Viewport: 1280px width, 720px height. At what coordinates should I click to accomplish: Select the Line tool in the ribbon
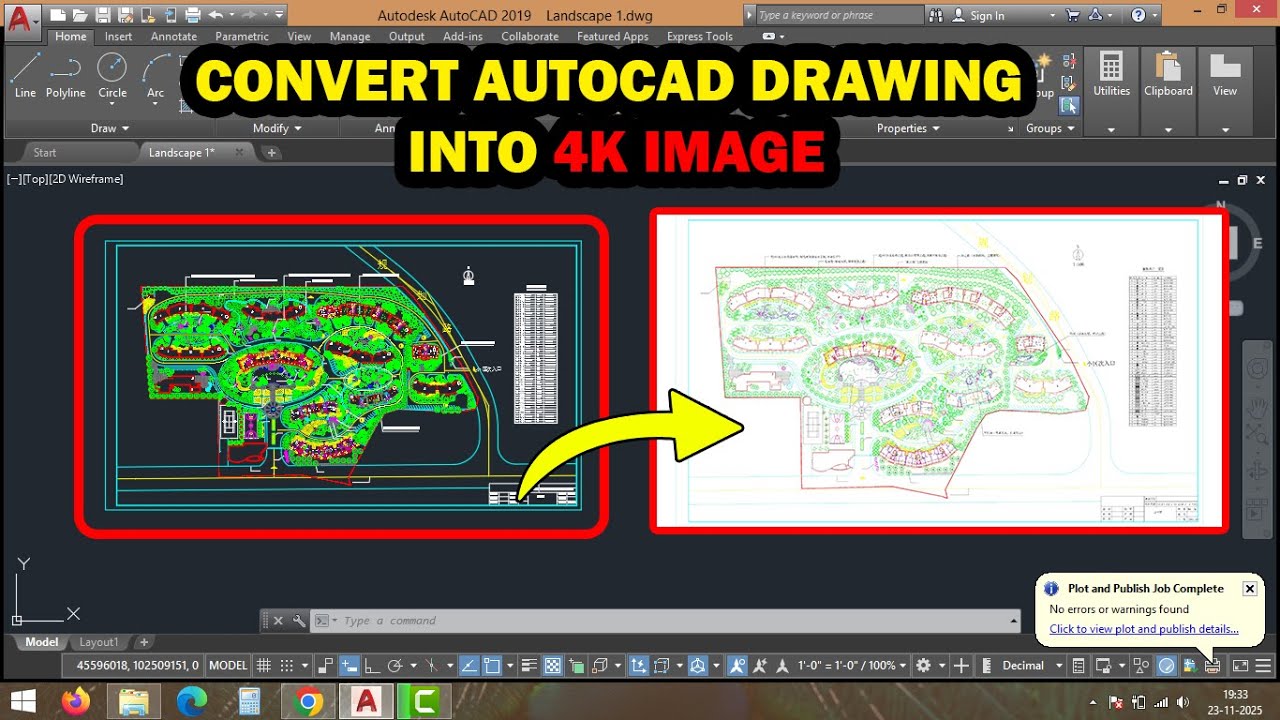pyautogui.click(x=25, y=76)
